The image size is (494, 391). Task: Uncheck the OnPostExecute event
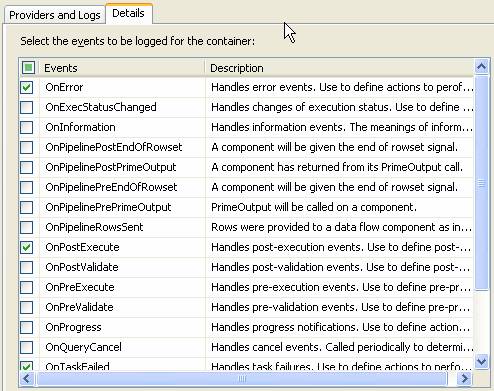pyautogui.click(x=26, y=247)
